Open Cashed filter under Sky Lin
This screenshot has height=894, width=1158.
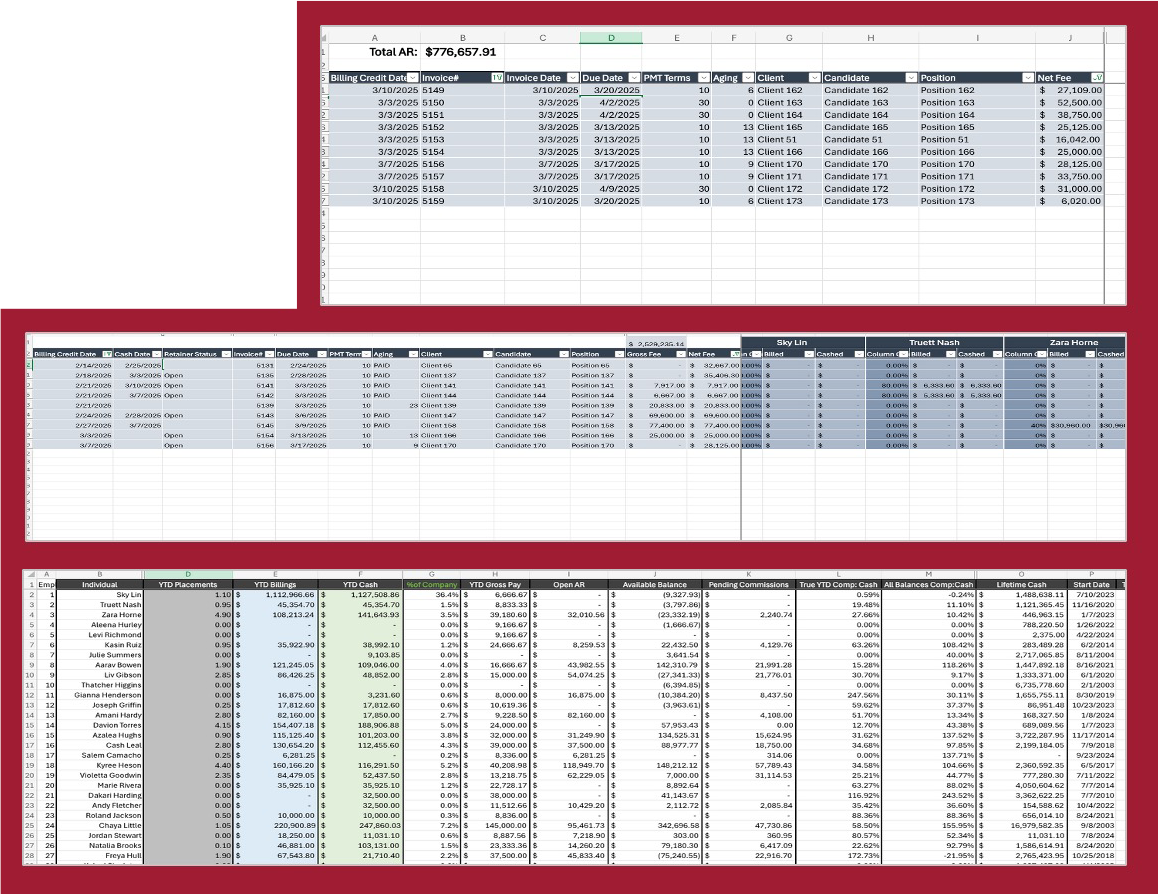click(x=859, y=354)
